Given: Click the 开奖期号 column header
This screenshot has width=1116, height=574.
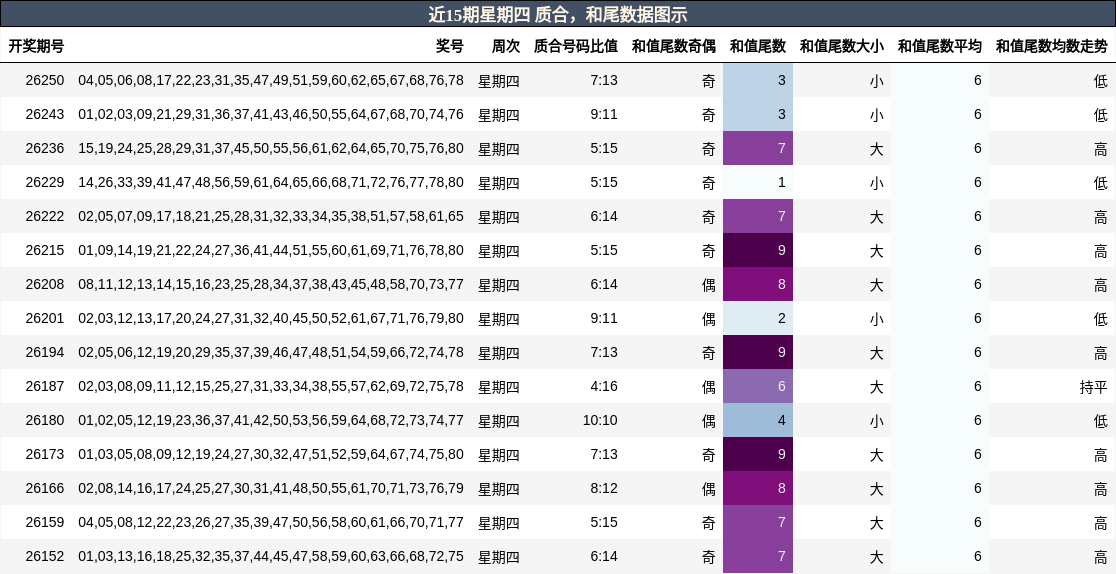Looking at the screenshot, I should coord(36,46).
